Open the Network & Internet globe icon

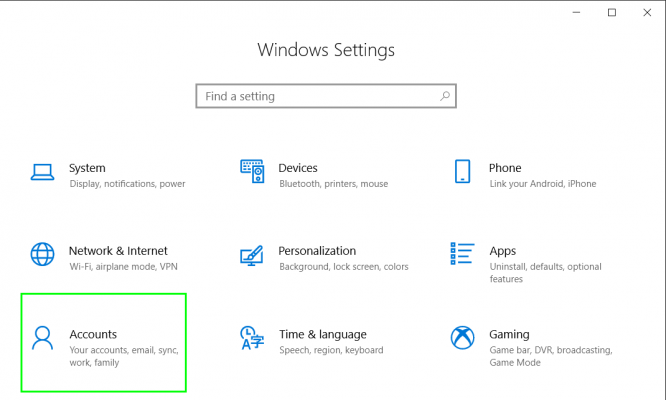pos(42,254)
